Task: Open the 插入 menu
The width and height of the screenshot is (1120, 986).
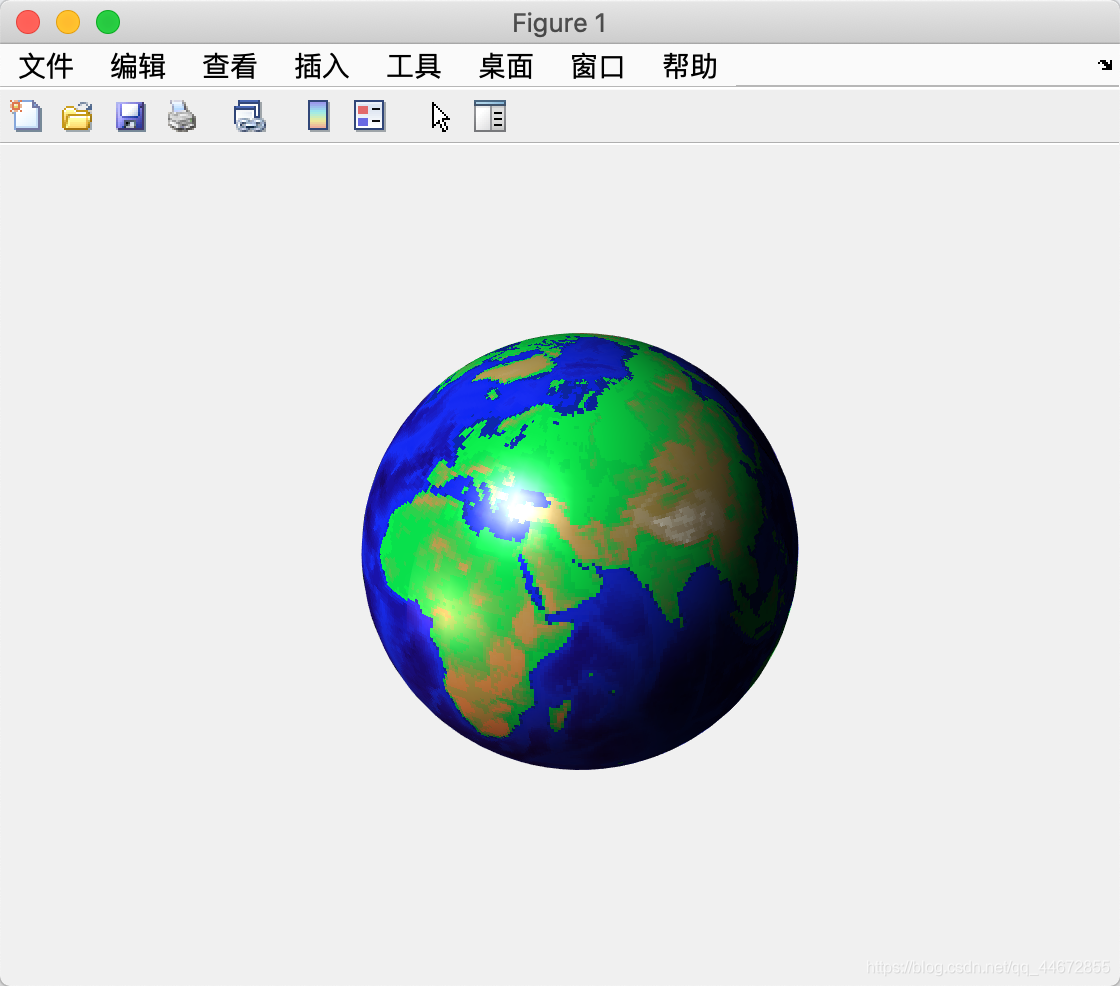Action: (320, 66)
